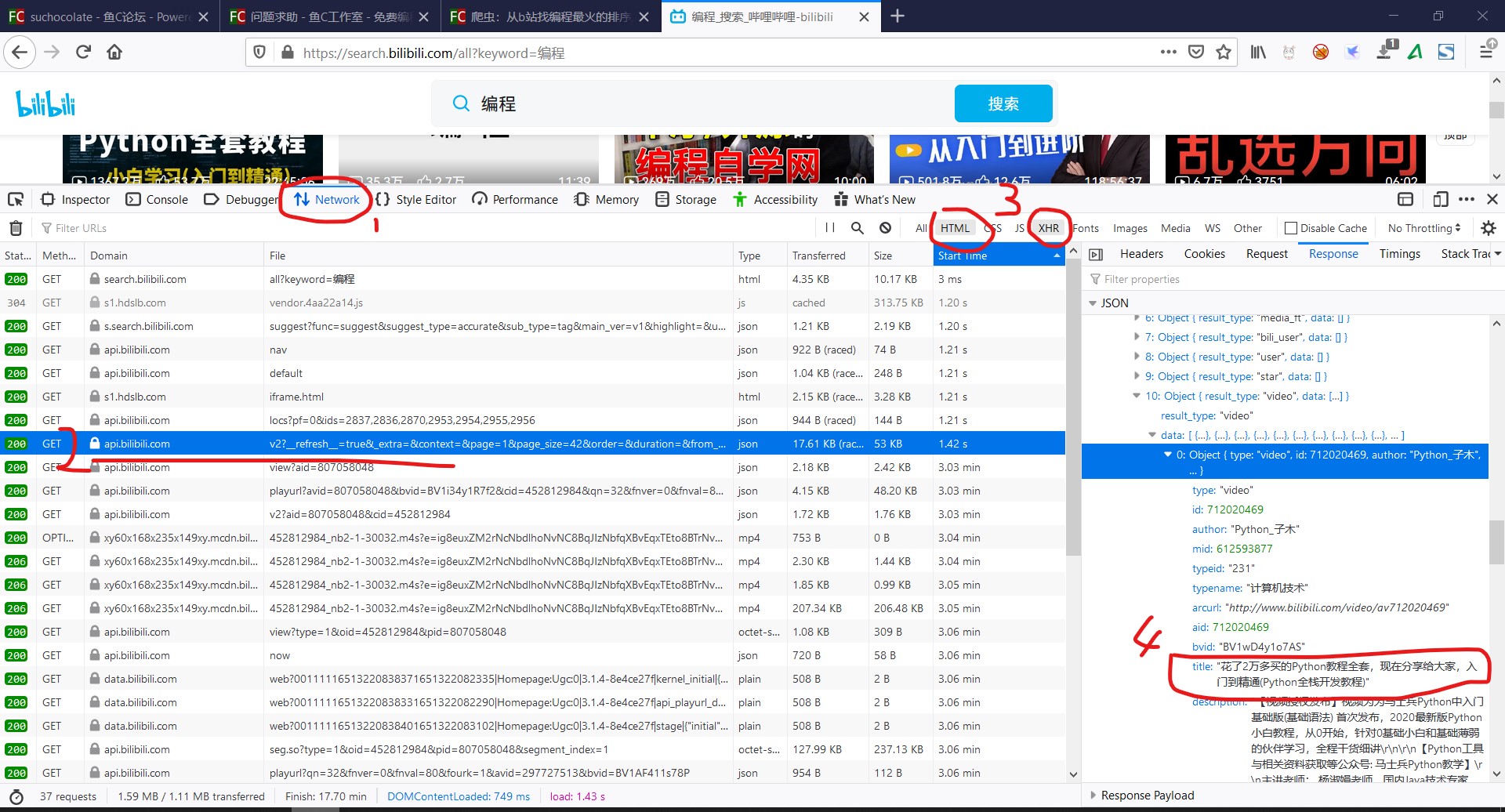The width and height of the screenshot is (1505, 812).
Task: Select the all?keyword=编程 html request row
Action: click(532, 279)
